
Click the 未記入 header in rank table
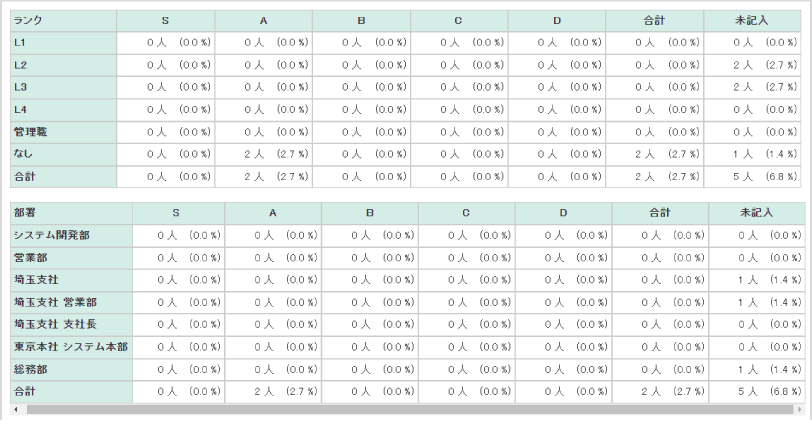[752, 21]
